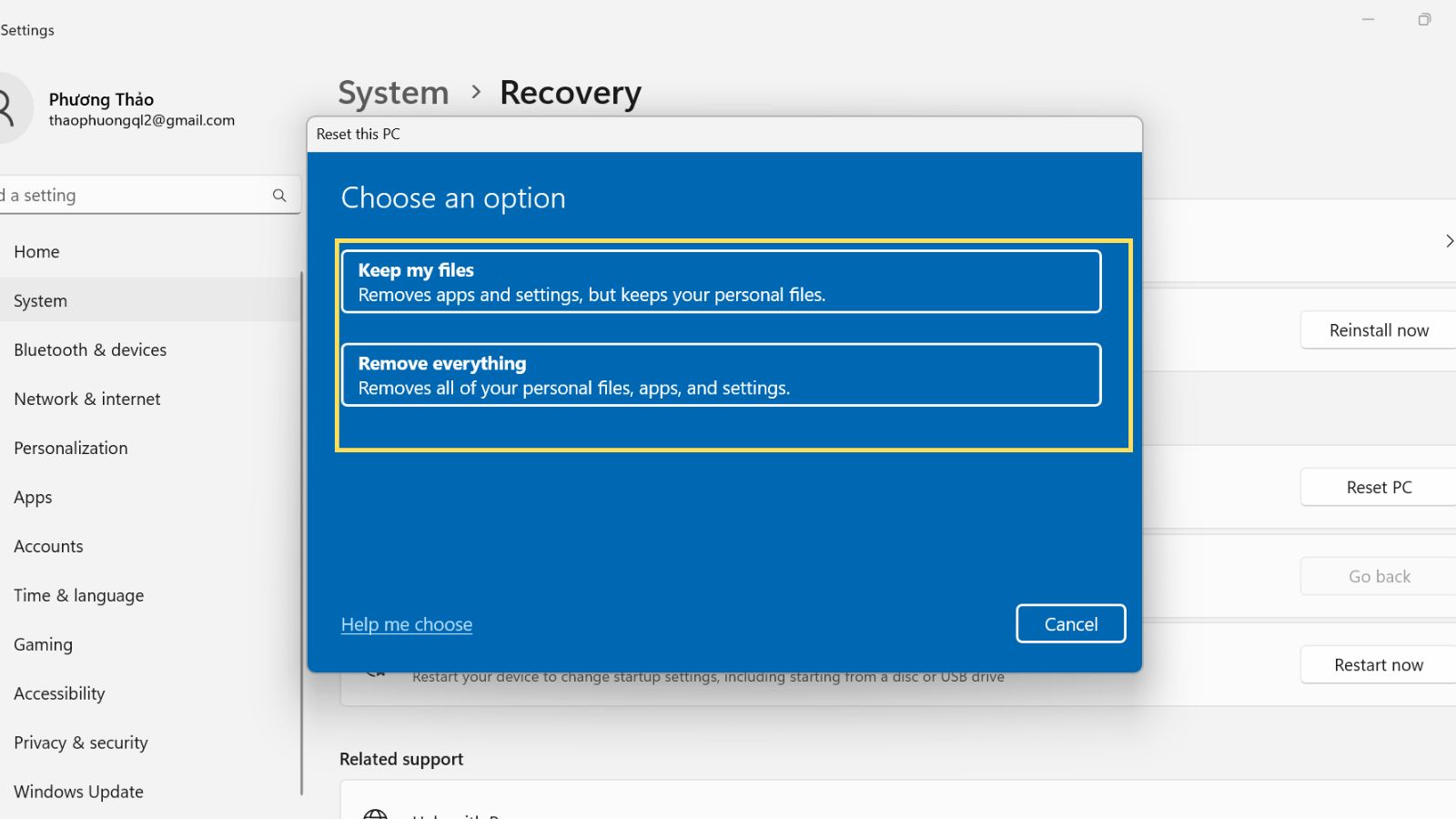
Task: Open Bluetooth & devices settings
Action: [x=90, y=349]
